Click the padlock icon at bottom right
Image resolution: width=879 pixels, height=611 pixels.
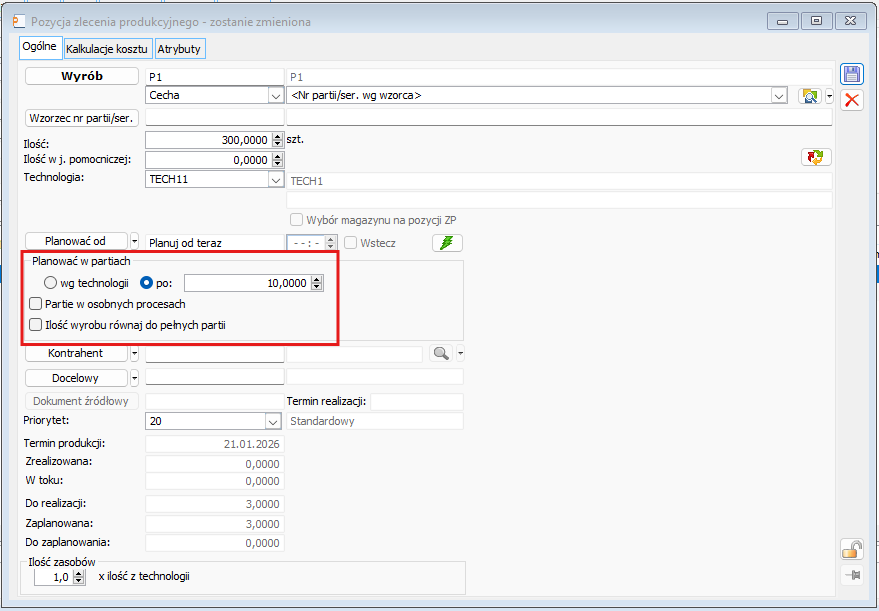[x=852, y=549]
